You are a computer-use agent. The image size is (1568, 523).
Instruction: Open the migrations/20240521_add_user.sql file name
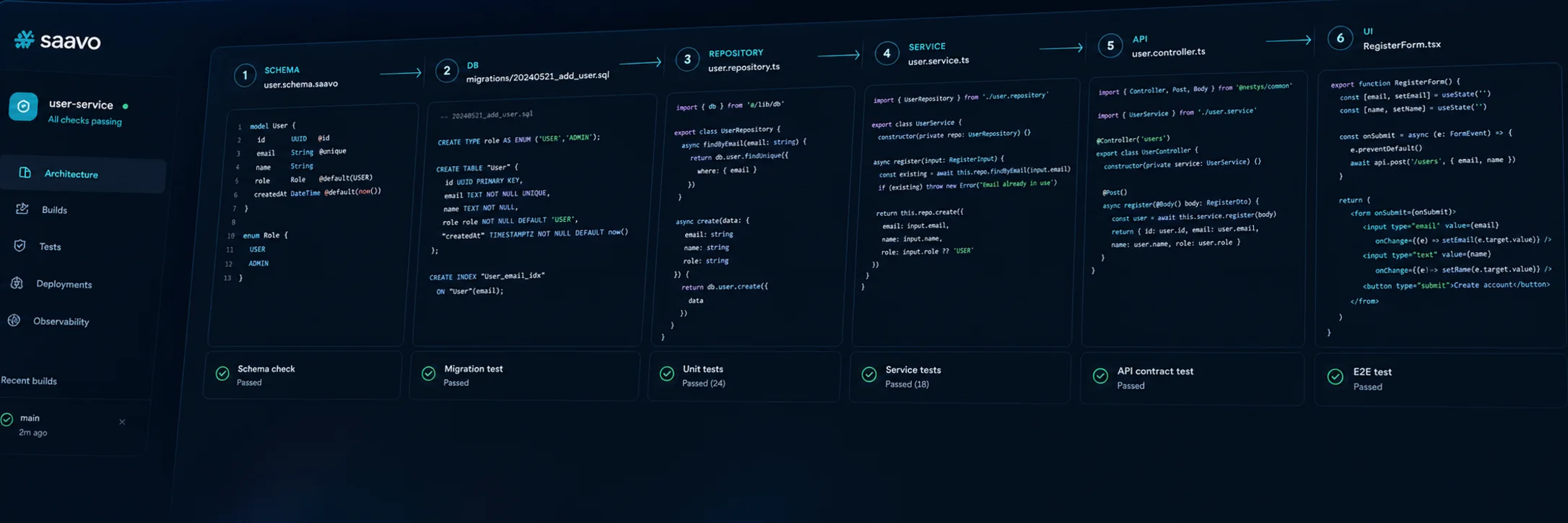pyautogui.click(x=538, y=77)
